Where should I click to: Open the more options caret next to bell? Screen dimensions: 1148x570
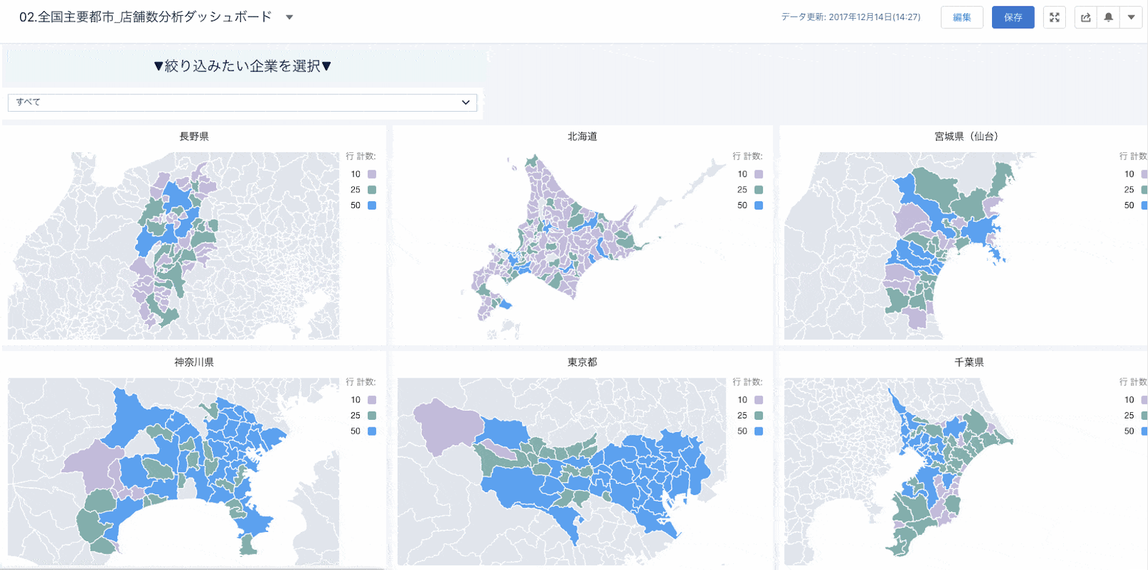pos(1130,18)
